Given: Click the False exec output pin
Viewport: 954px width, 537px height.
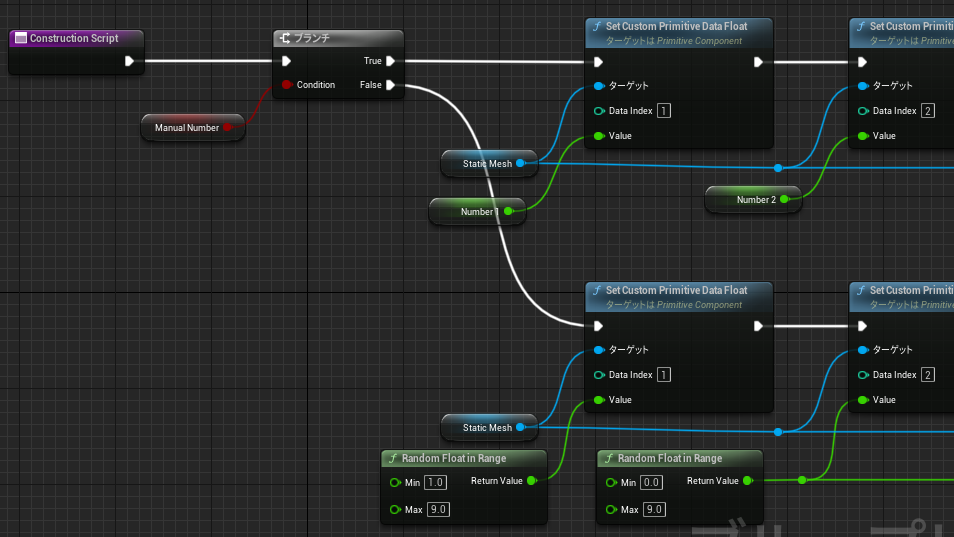Looking at the screenshot, I should point(391,85).
